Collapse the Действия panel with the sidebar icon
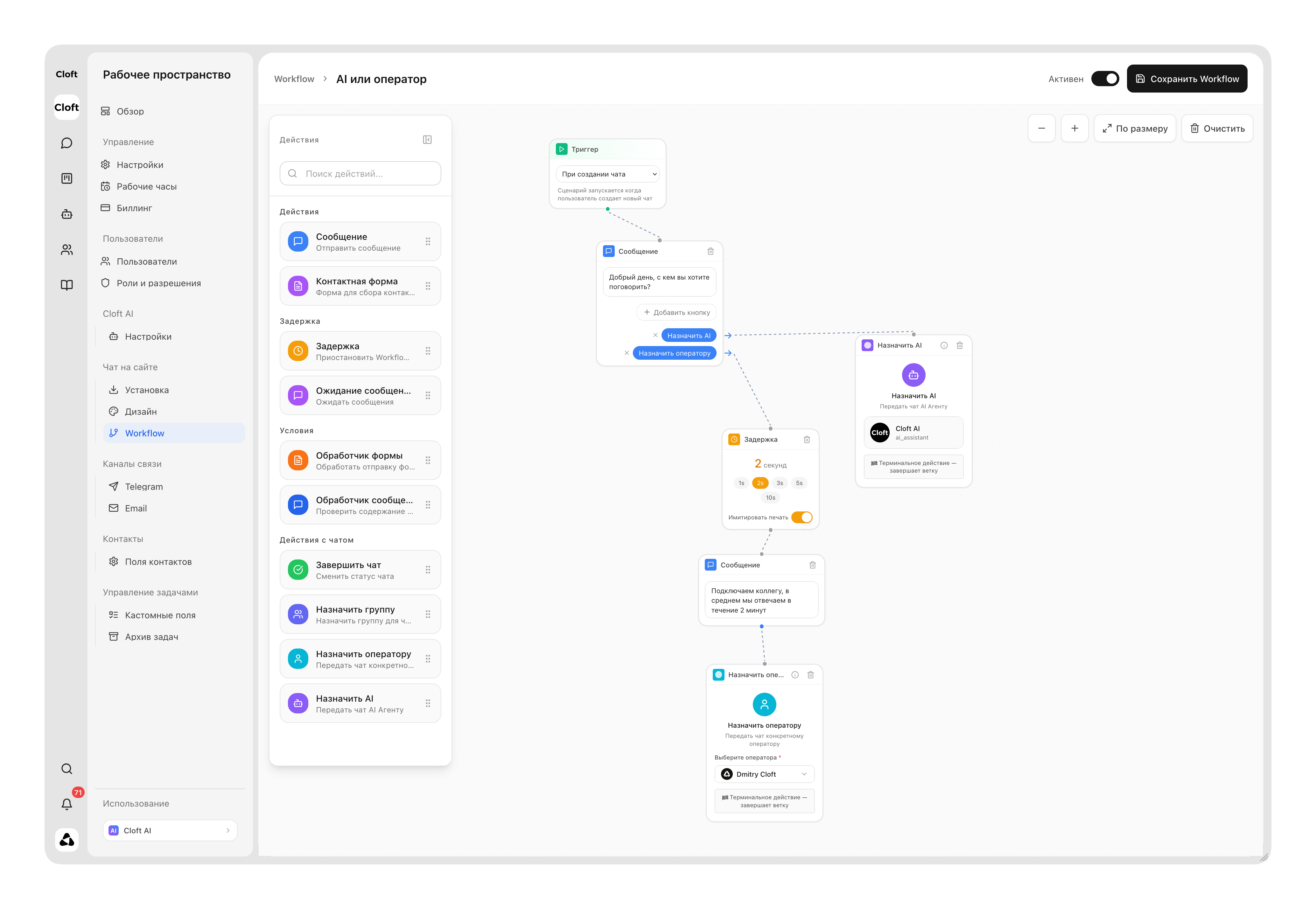The width and height of the screenshot is (1316, 909). tap(427, 140)
